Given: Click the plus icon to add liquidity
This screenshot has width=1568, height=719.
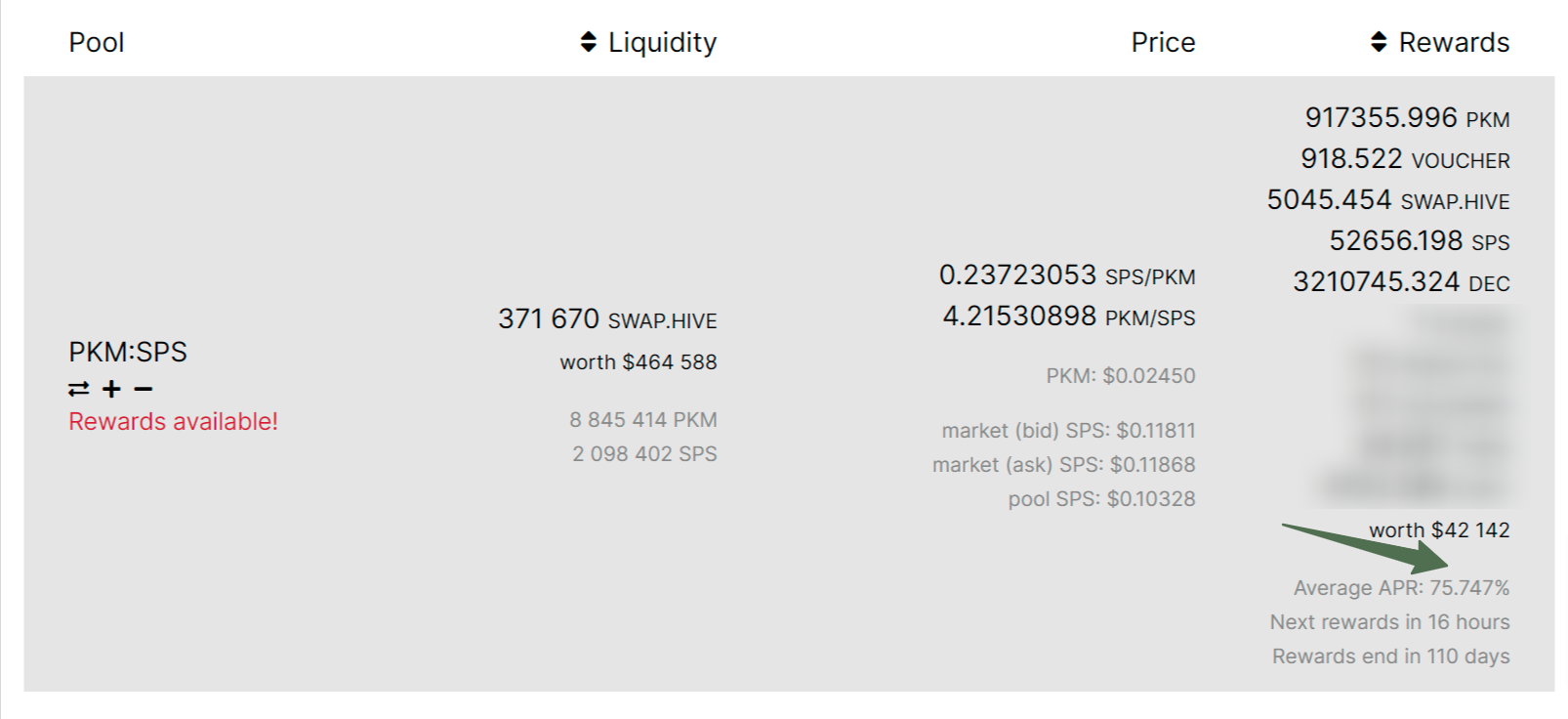Looking at the screenshot, I should [112, 389].
